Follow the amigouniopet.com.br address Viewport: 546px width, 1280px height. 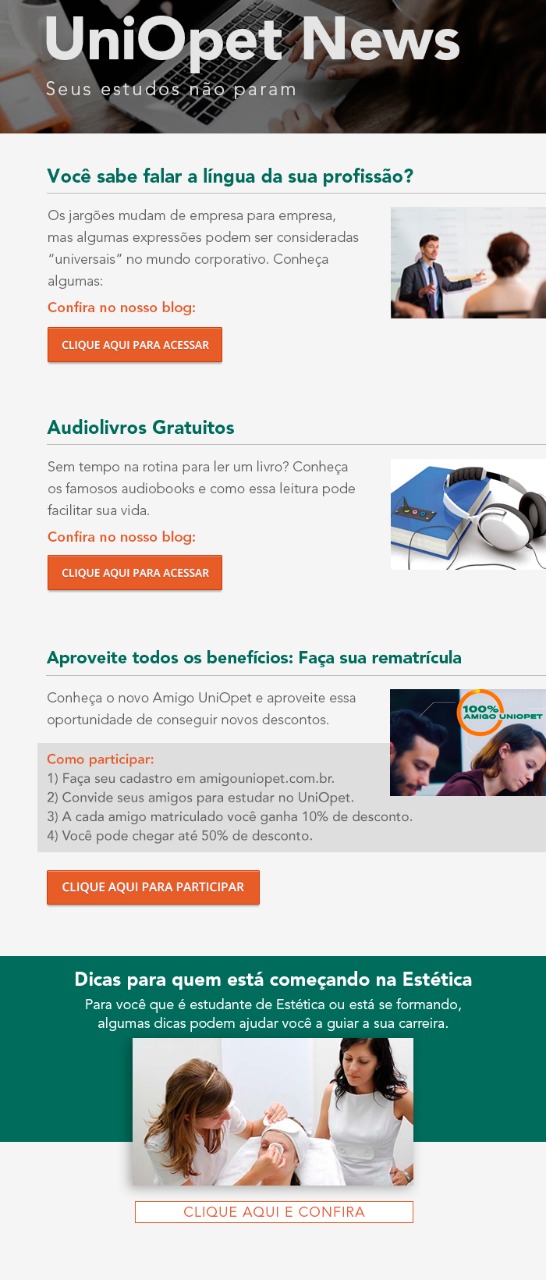point(266,778)
